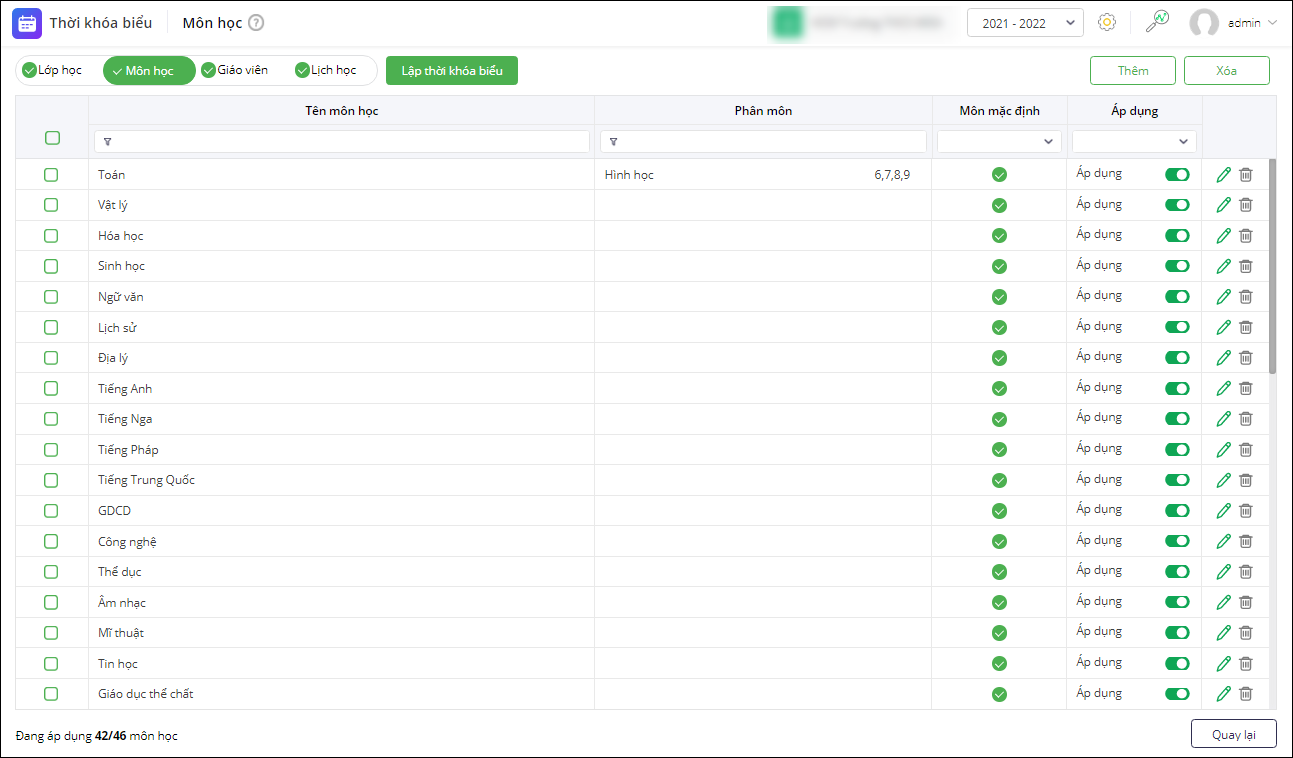Edit the Ngữ văn subject
The width and height of the screenshot is (1293, 758).
[x=1223, y=297]
